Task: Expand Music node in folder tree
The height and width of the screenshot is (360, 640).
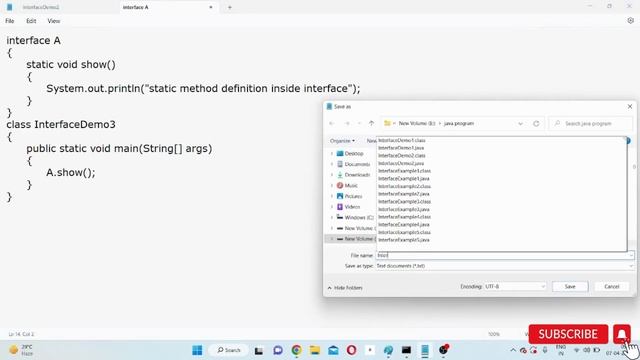Action: point(332,185)
